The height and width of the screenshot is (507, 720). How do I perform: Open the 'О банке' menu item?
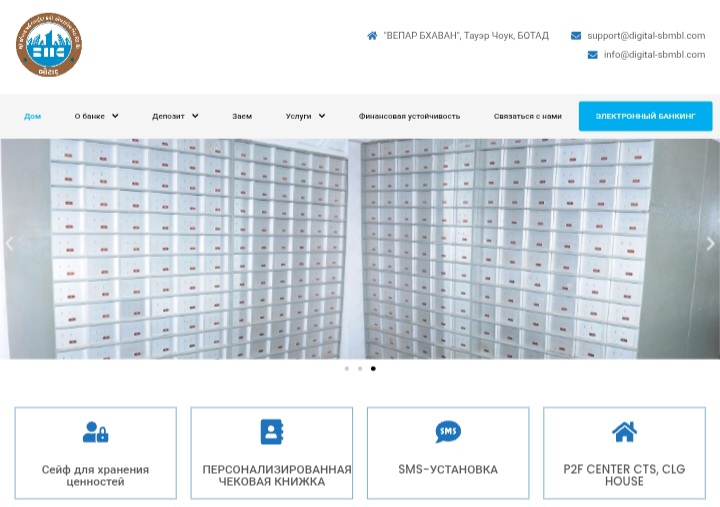click(90, 116)
